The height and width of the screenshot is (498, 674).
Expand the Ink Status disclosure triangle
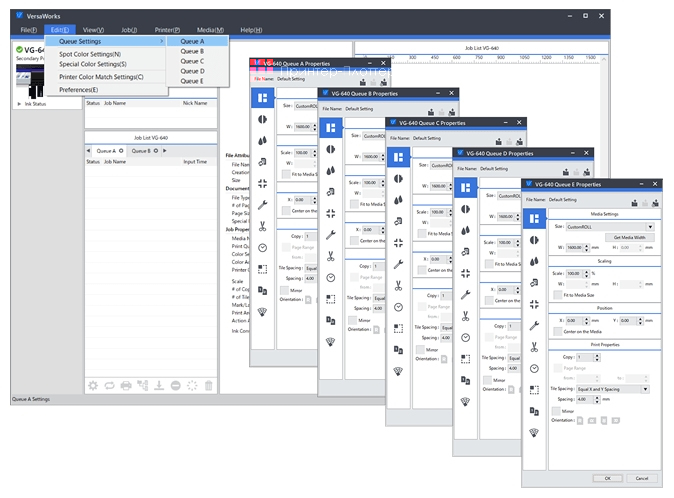coord(18,103)
